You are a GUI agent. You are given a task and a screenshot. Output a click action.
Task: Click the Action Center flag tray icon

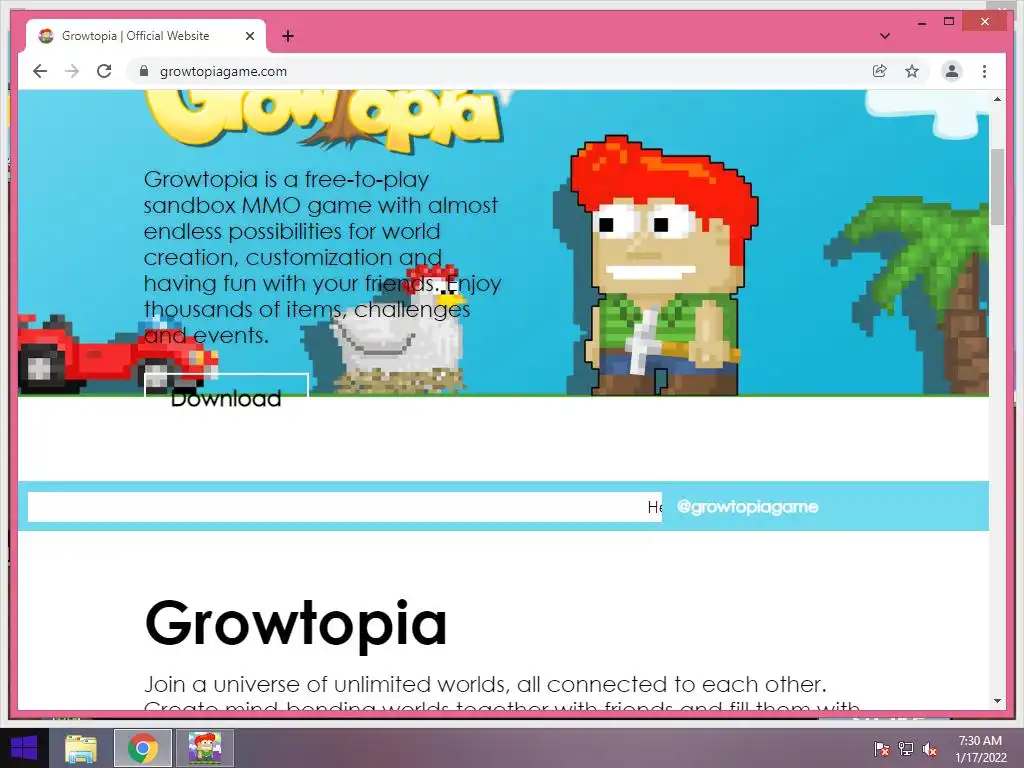click(x=881, y=749)
